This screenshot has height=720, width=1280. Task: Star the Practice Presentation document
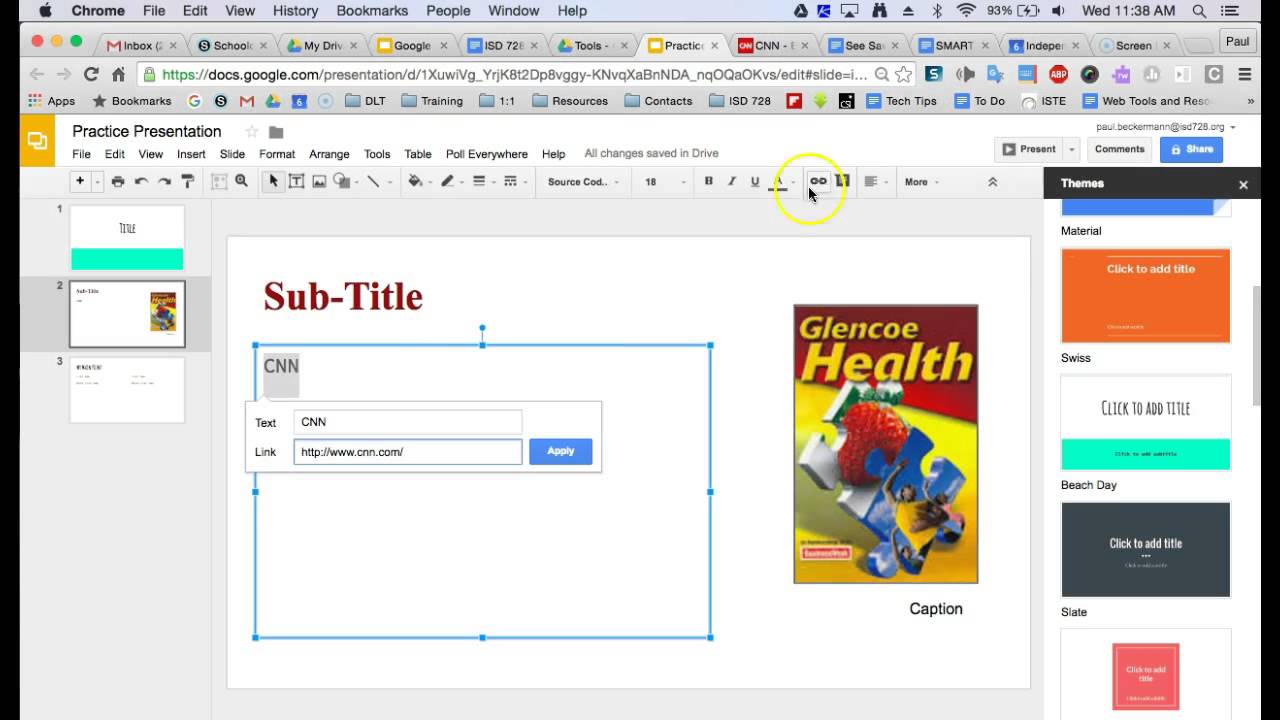click(251, 132)
